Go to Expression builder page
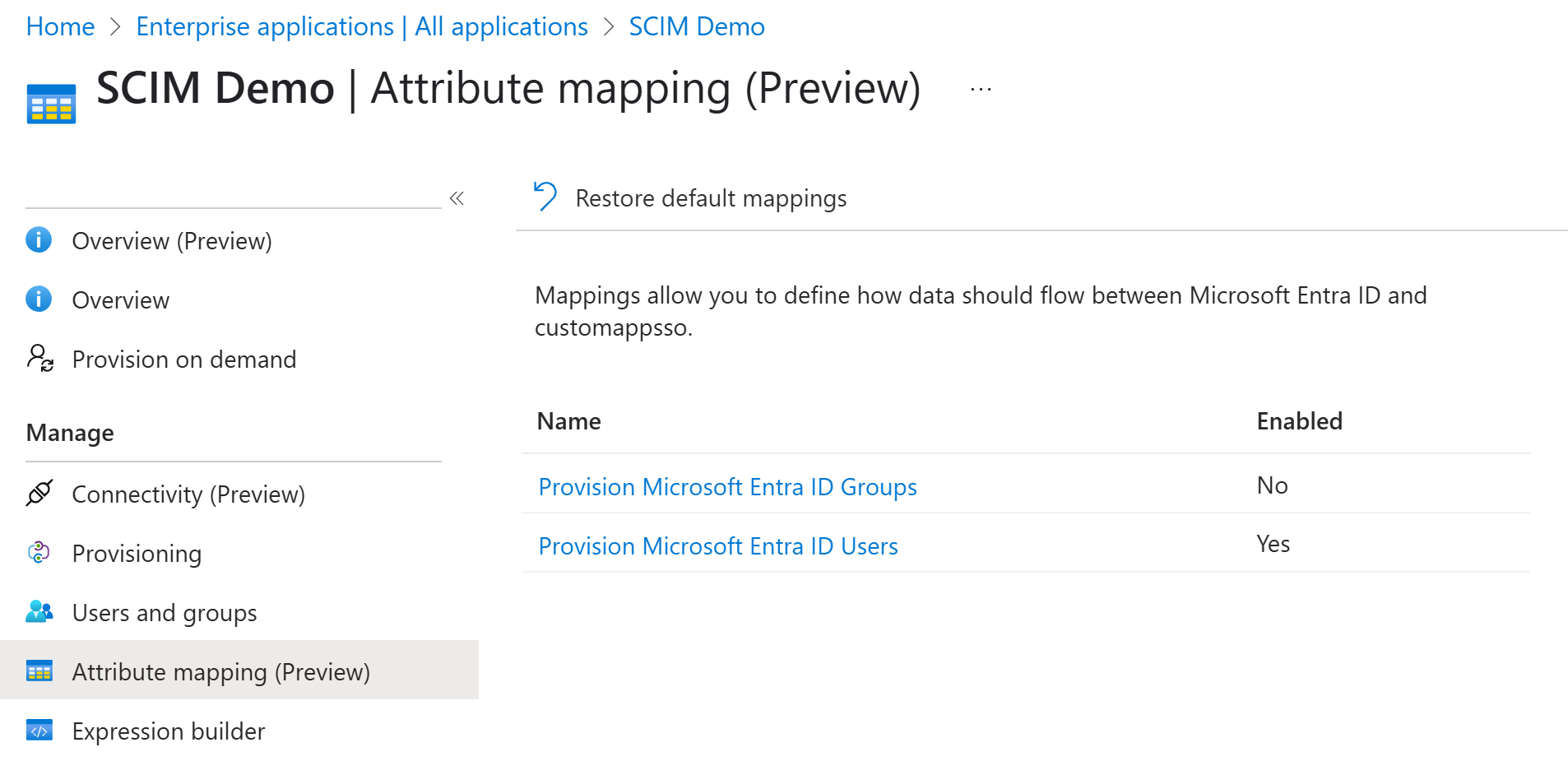Image resolution: width=1568 pixels, height=775 pixels. 168,731
